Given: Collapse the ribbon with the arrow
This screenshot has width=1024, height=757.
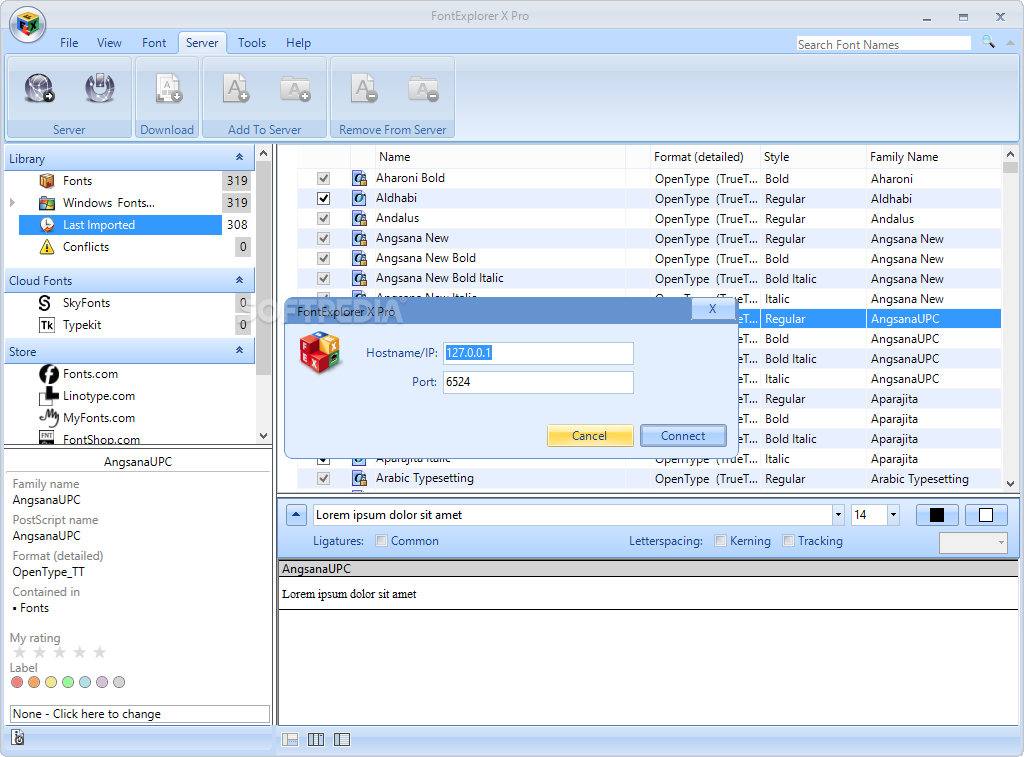Looking at the screenshot, I should pos(1010,42).
